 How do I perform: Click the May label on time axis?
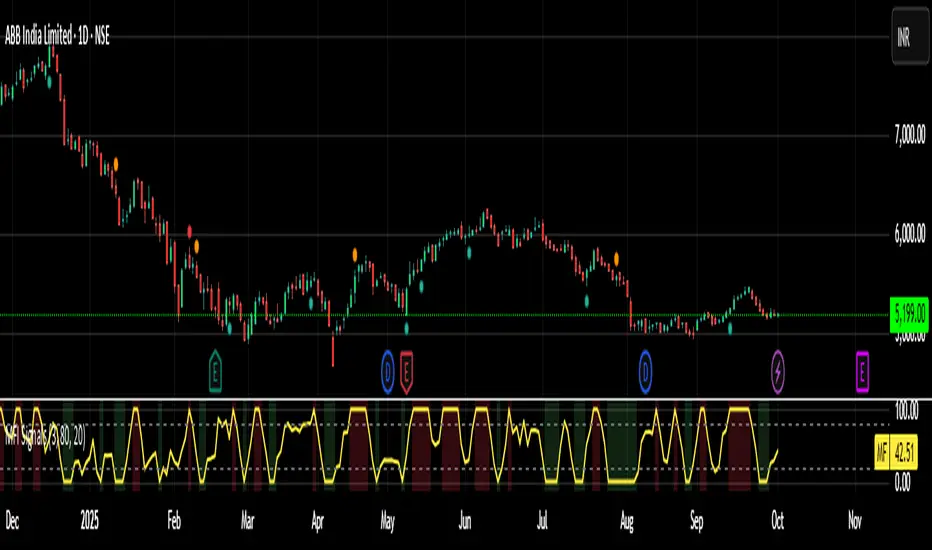click(388, 521)
